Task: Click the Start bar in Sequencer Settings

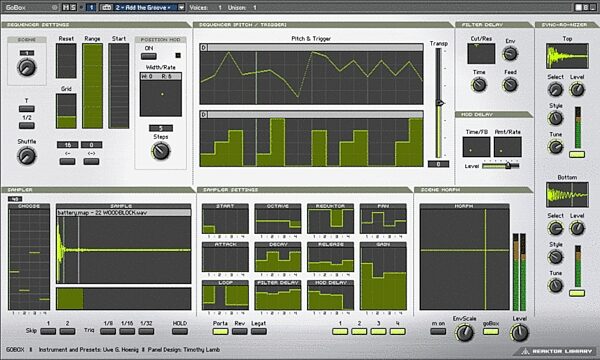Action: [119, 86]
